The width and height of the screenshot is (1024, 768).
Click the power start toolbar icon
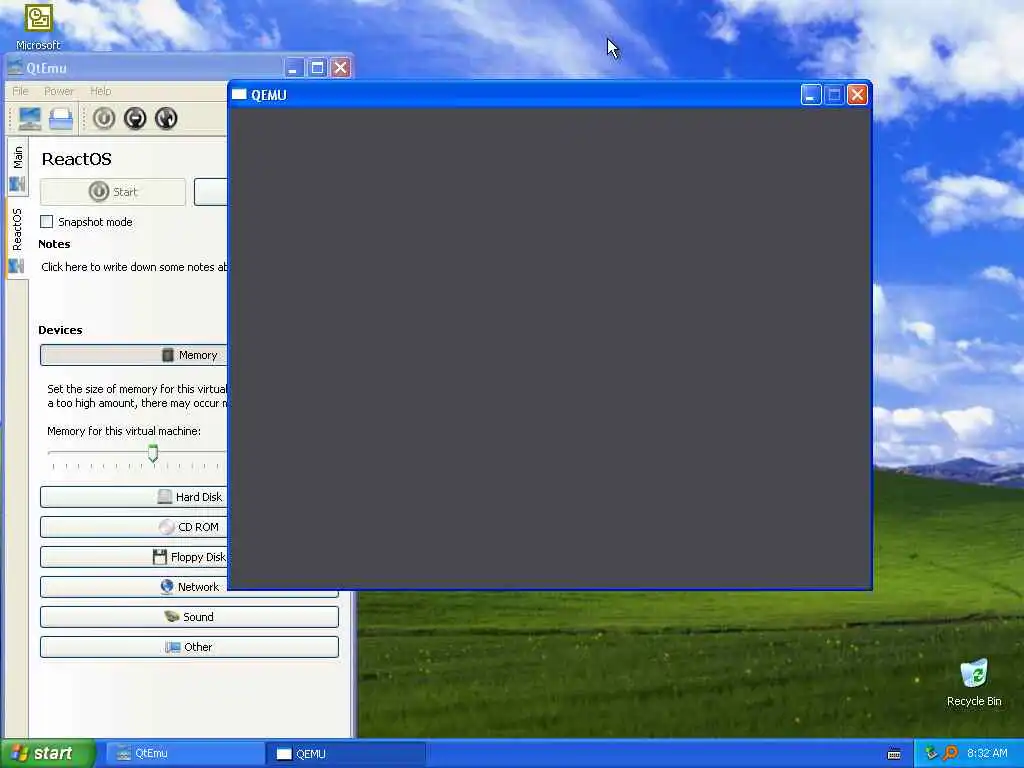click(x=104, y=118)
